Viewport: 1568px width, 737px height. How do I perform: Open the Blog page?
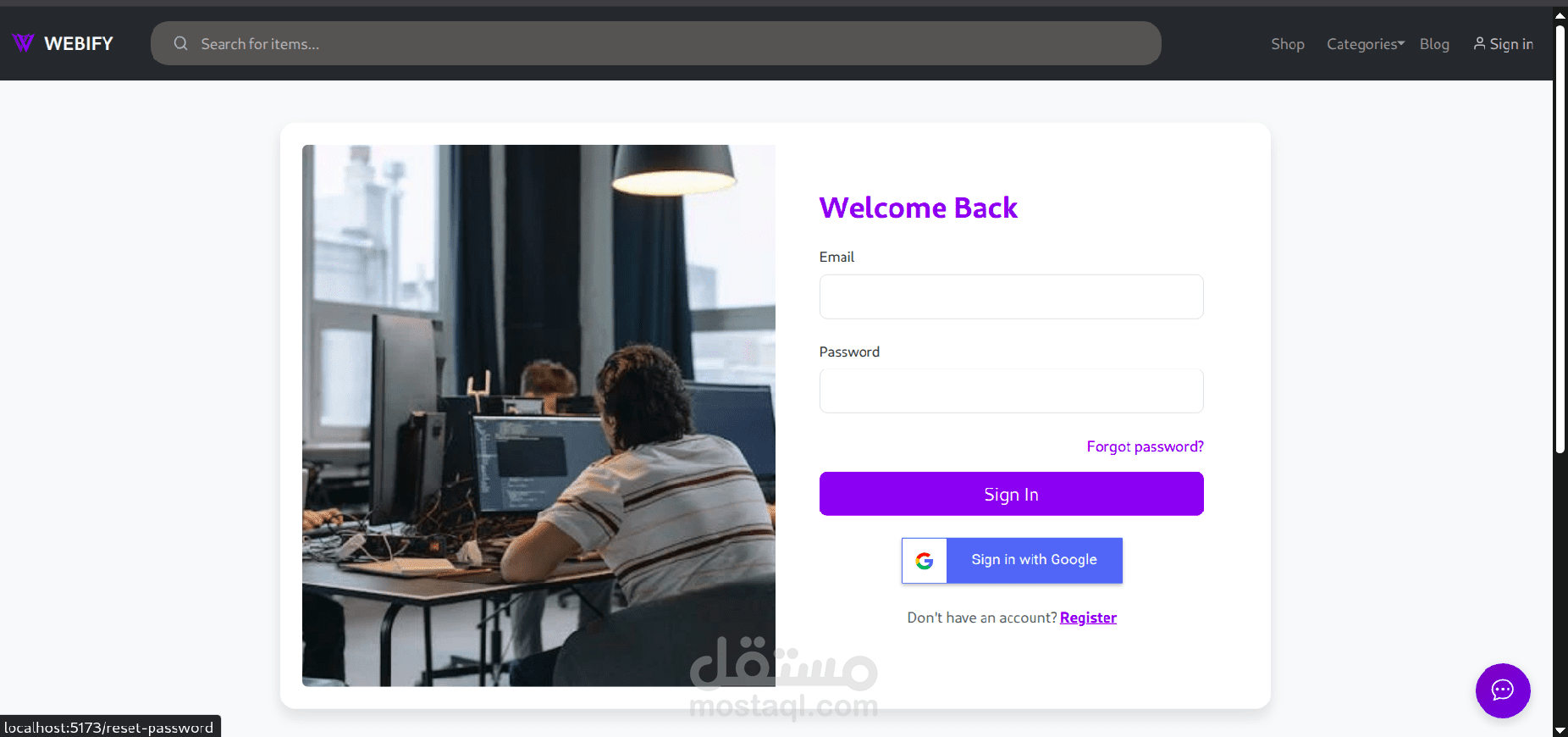click(1434, 44)
